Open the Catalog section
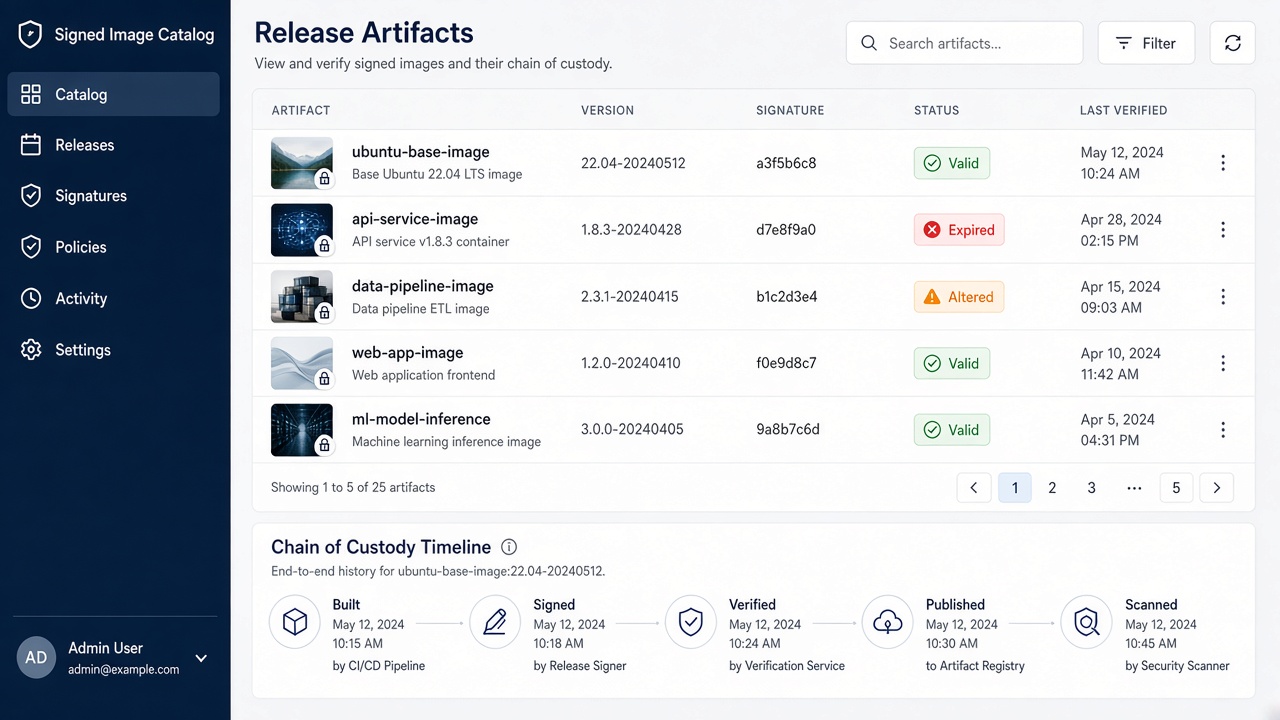This screenshot has width=1280, height=720. point(113,94)
